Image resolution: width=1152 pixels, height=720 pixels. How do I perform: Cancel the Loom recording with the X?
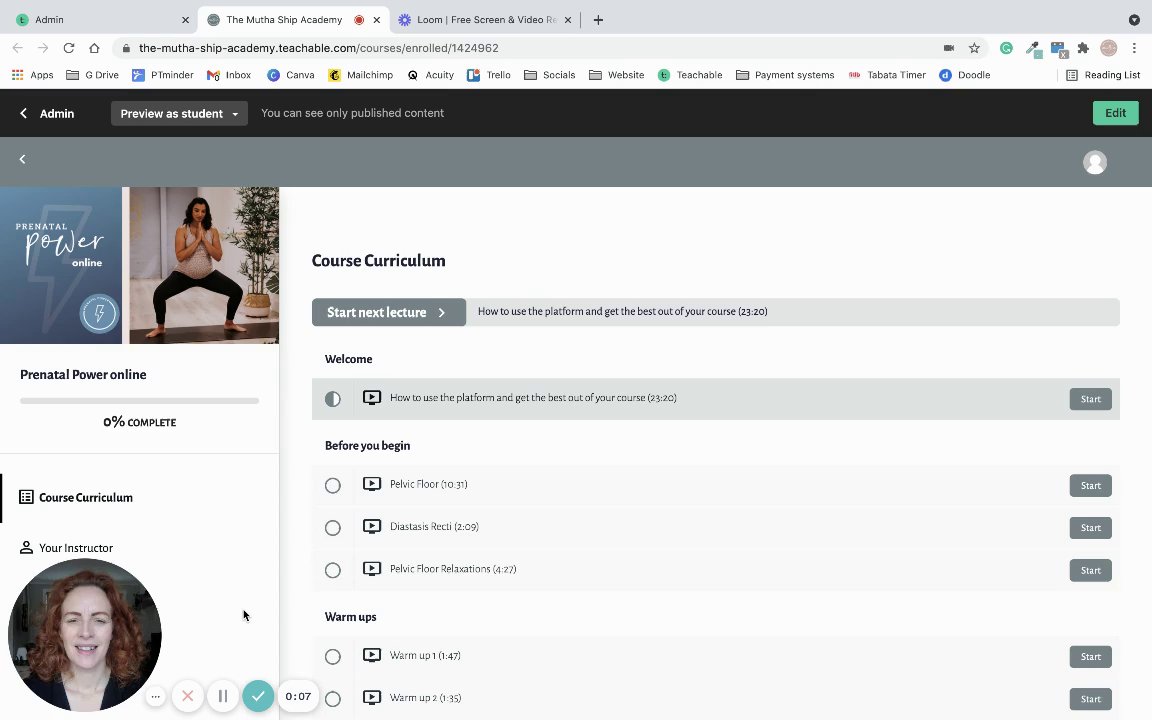coord(187,696)
